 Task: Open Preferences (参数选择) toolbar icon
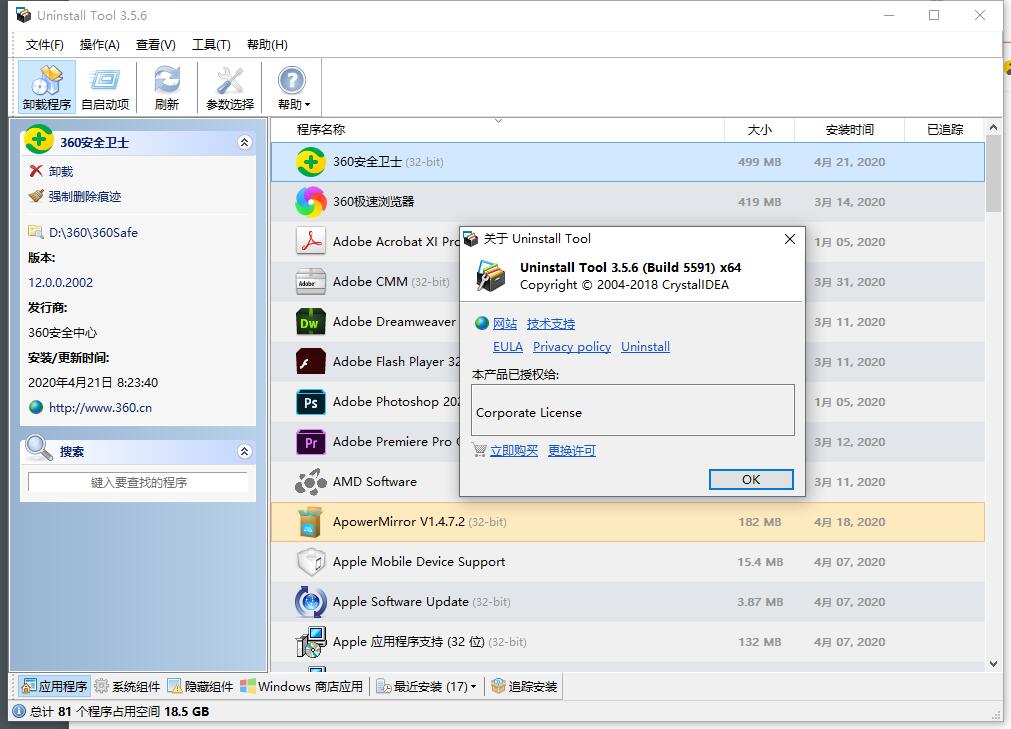point(230,87)
